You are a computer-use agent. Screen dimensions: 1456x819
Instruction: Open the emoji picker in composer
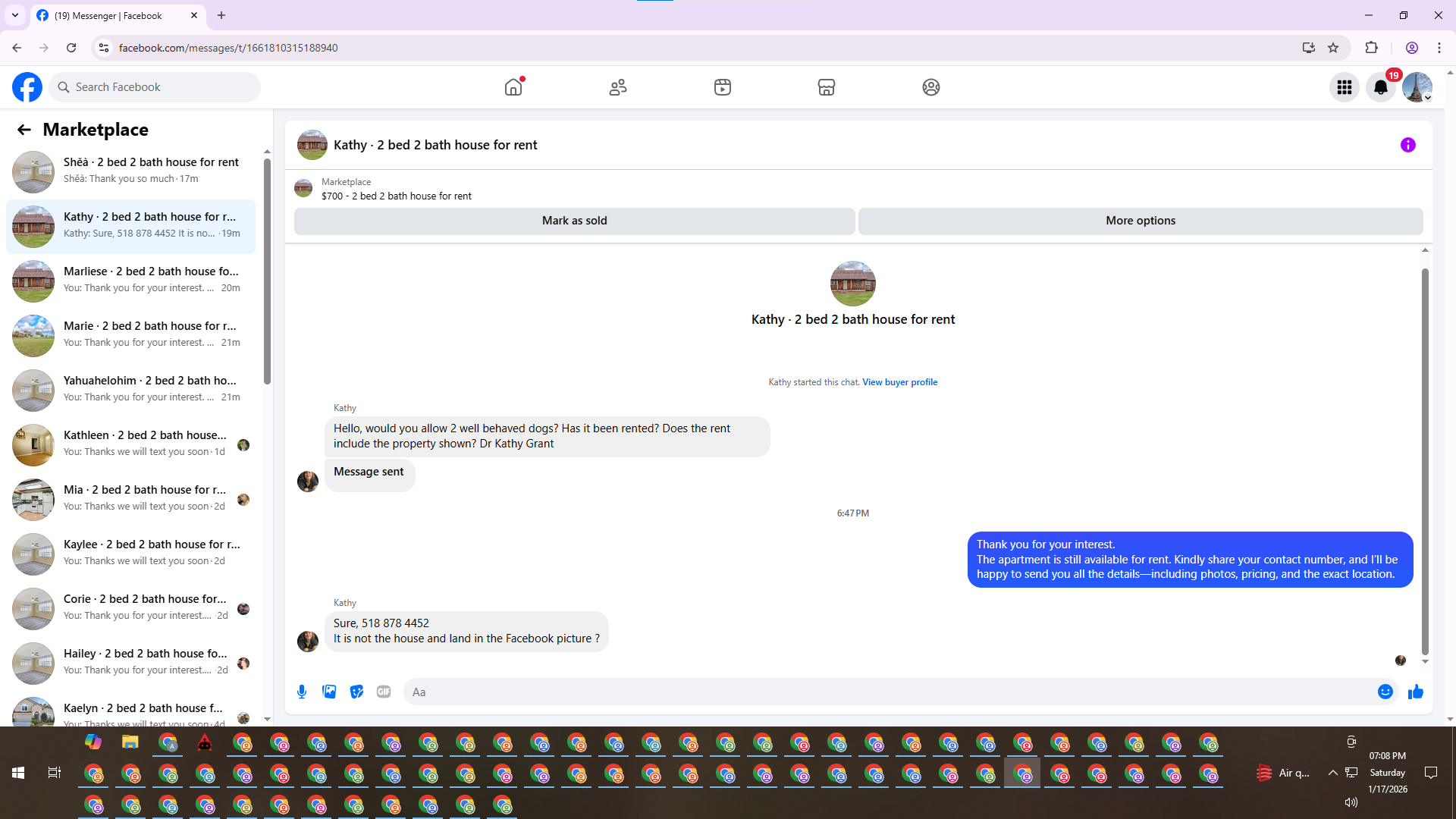(1385, 692)
